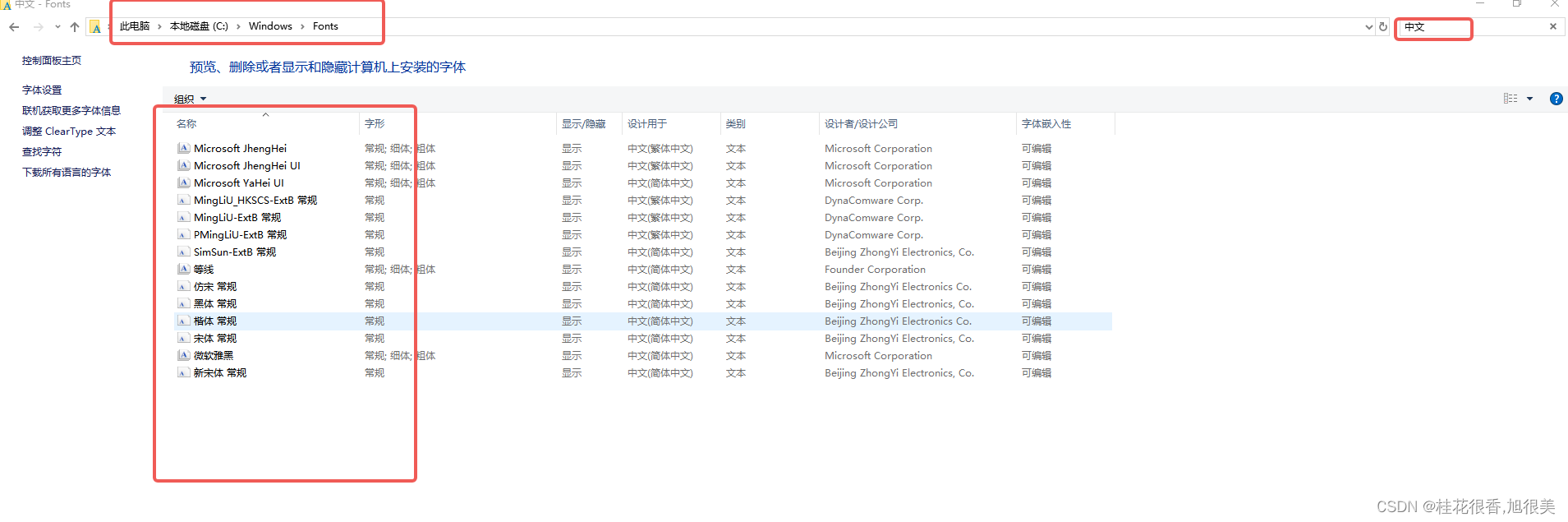Open recent locations dropdown arrow

tap(57, 27)
